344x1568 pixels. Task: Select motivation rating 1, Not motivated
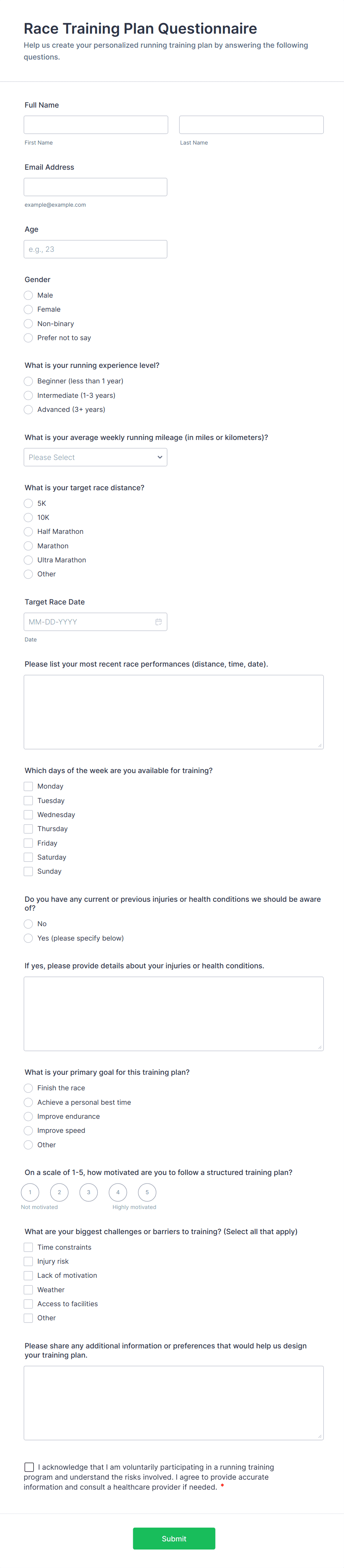tap(30, 1192)
